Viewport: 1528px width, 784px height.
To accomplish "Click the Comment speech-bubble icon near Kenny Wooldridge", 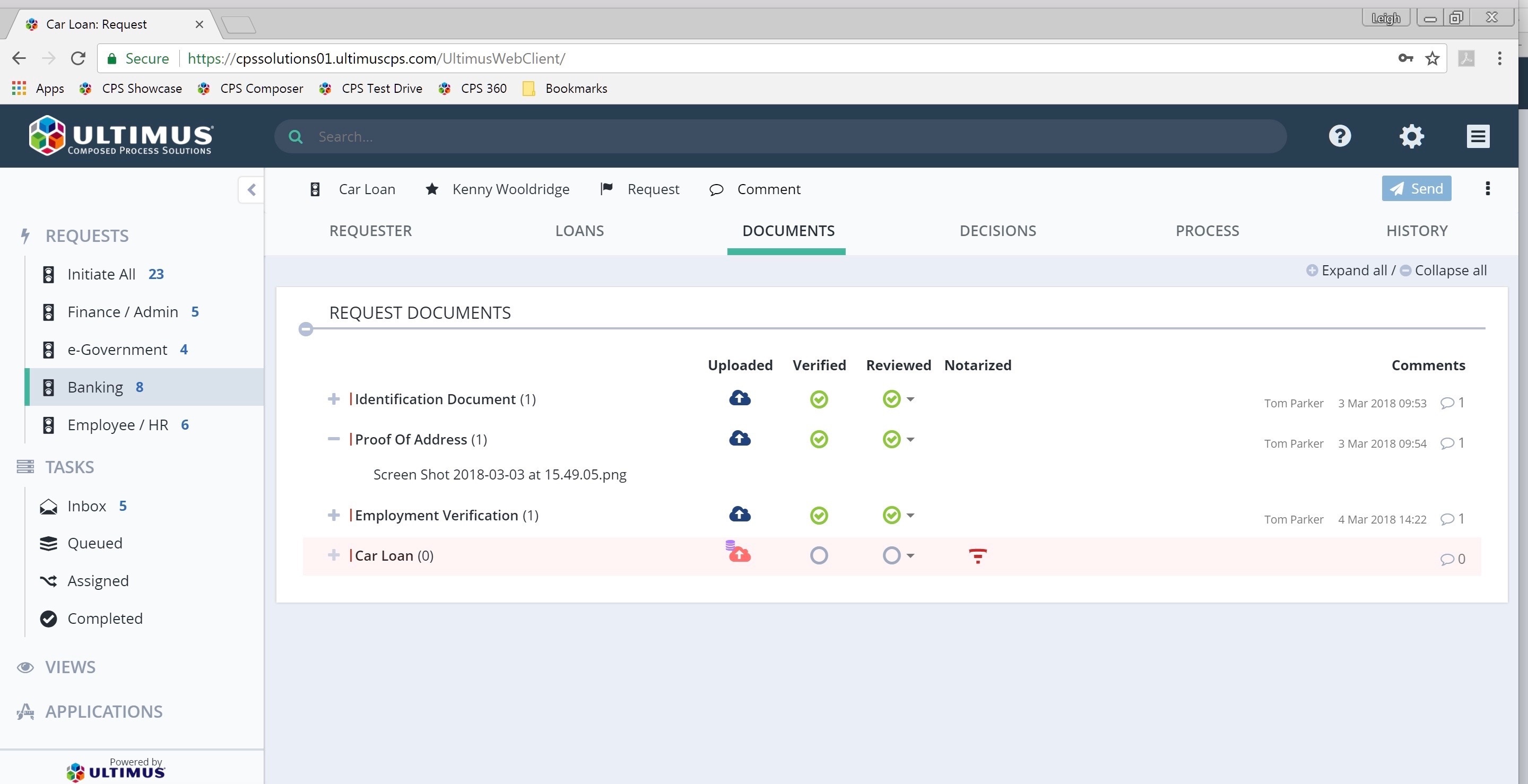I will point(716,189).
